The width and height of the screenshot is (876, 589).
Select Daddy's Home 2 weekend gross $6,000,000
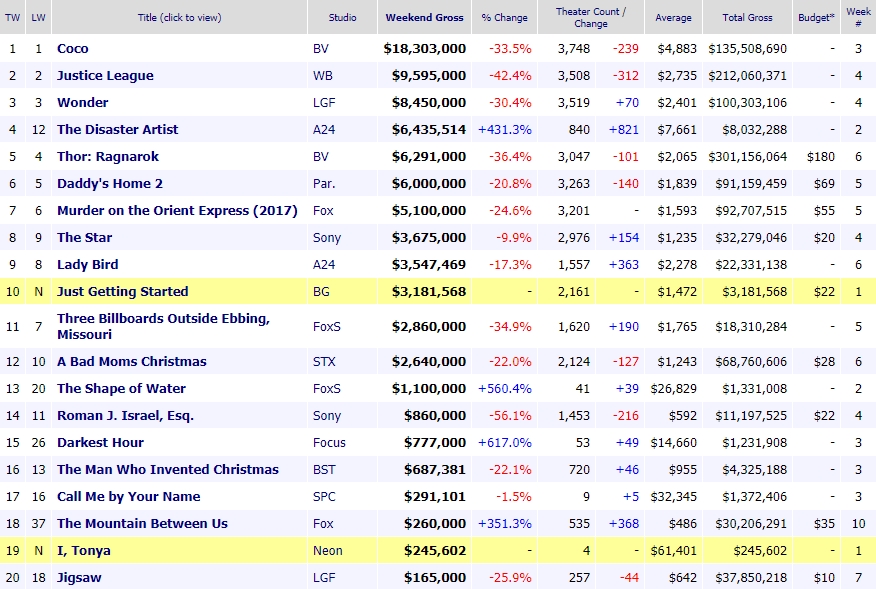point(429,184)
